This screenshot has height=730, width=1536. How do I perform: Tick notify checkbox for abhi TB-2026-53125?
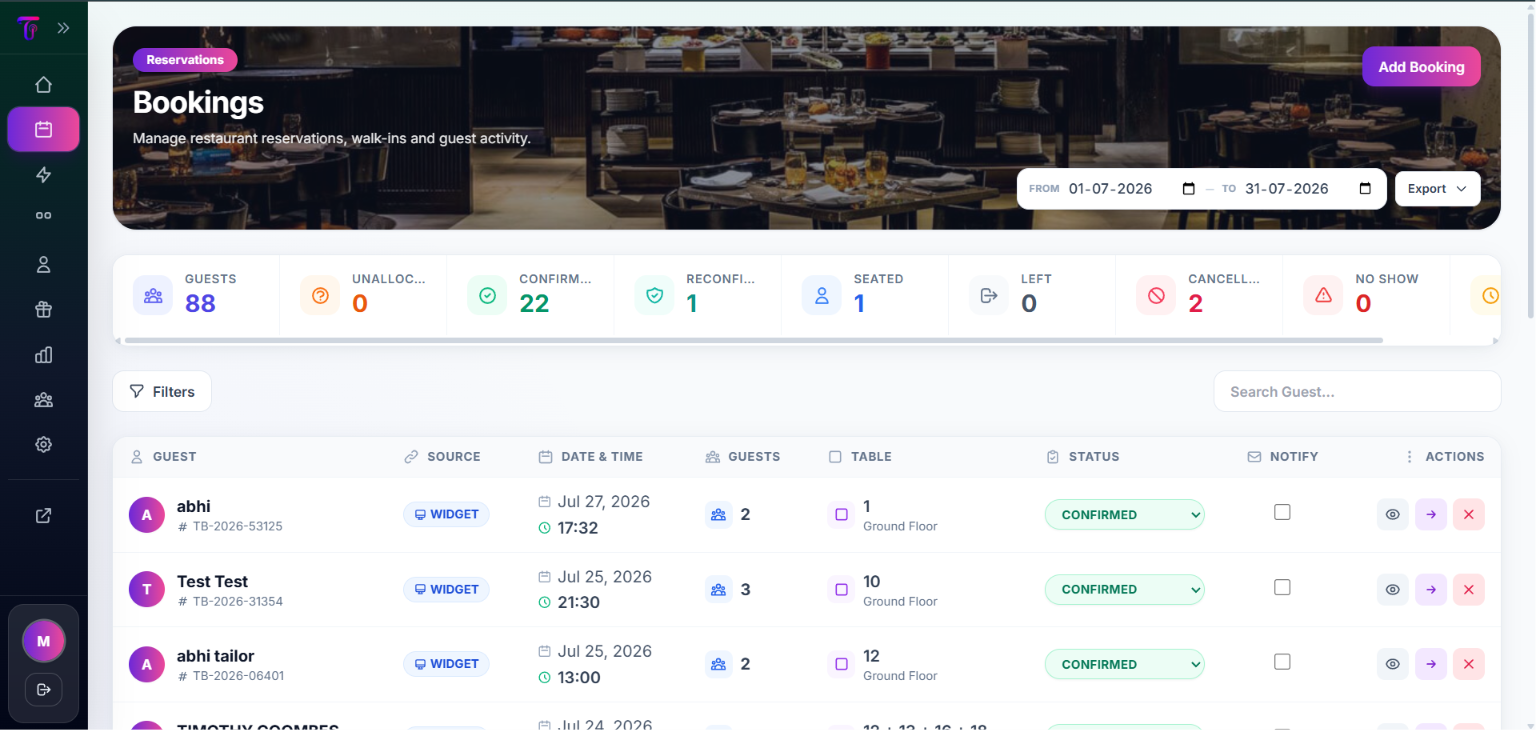pyautogui.click(x=1282, y=512)
